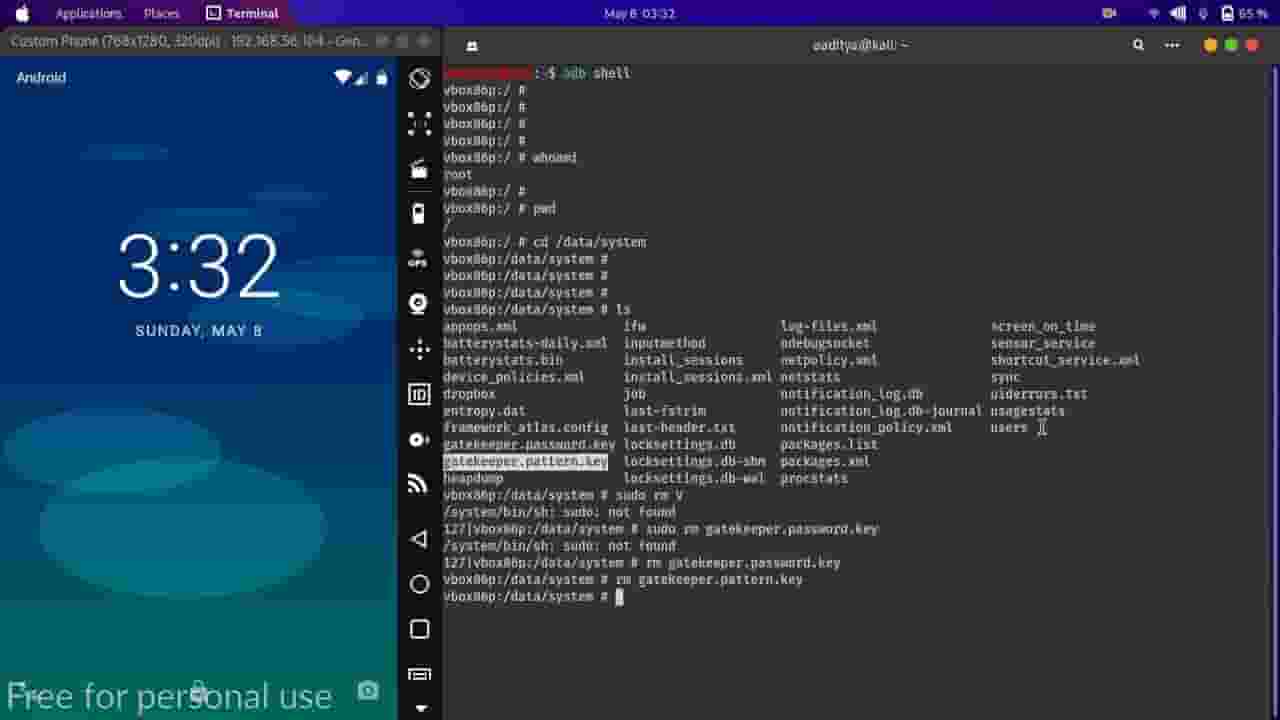
Task: Click the terminal cursor at the prompt
Action: [x=619, y=597]
